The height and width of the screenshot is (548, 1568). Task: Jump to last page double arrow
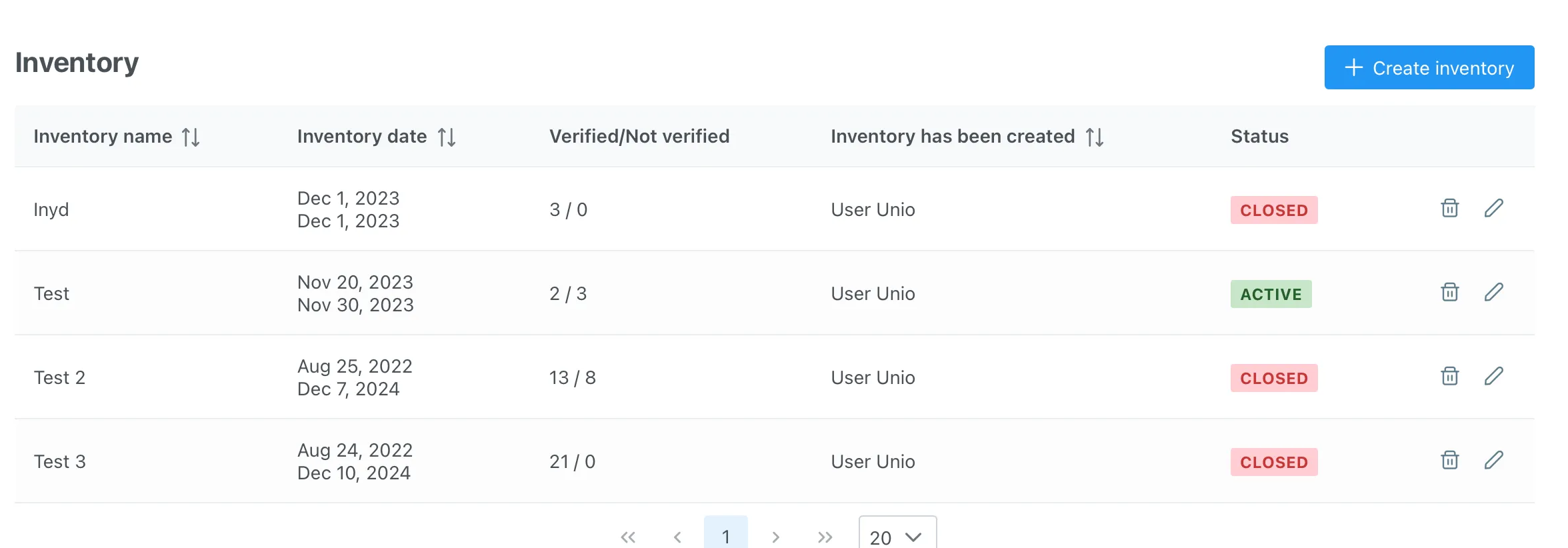click(x=825, y=537)
